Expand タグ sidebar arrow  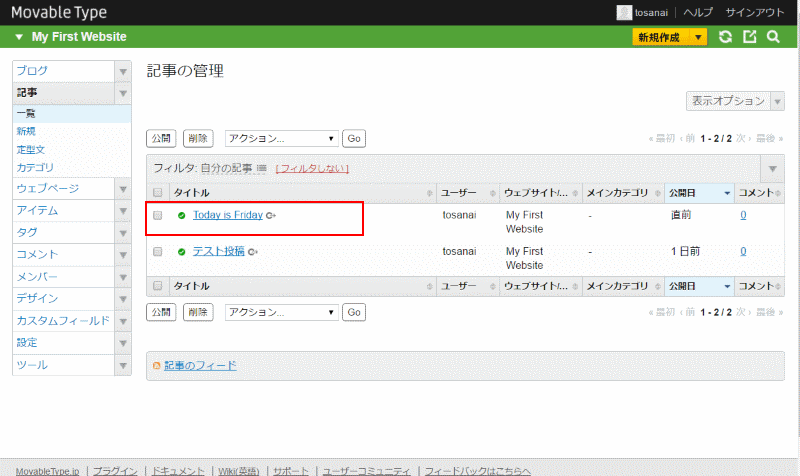coord(123,233)
